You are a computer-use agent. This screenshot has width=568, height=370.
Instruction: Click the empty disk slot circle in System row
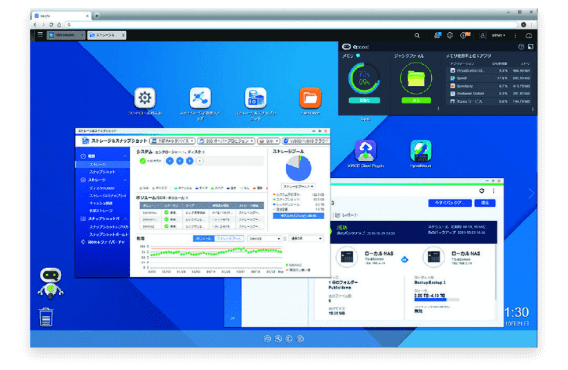coord(200,161)
